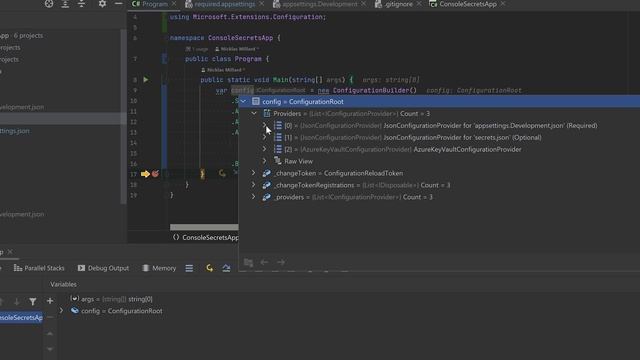The image size is (640, 360).
Task: Click the _changeToken field icon
Action: pos(267,173)
